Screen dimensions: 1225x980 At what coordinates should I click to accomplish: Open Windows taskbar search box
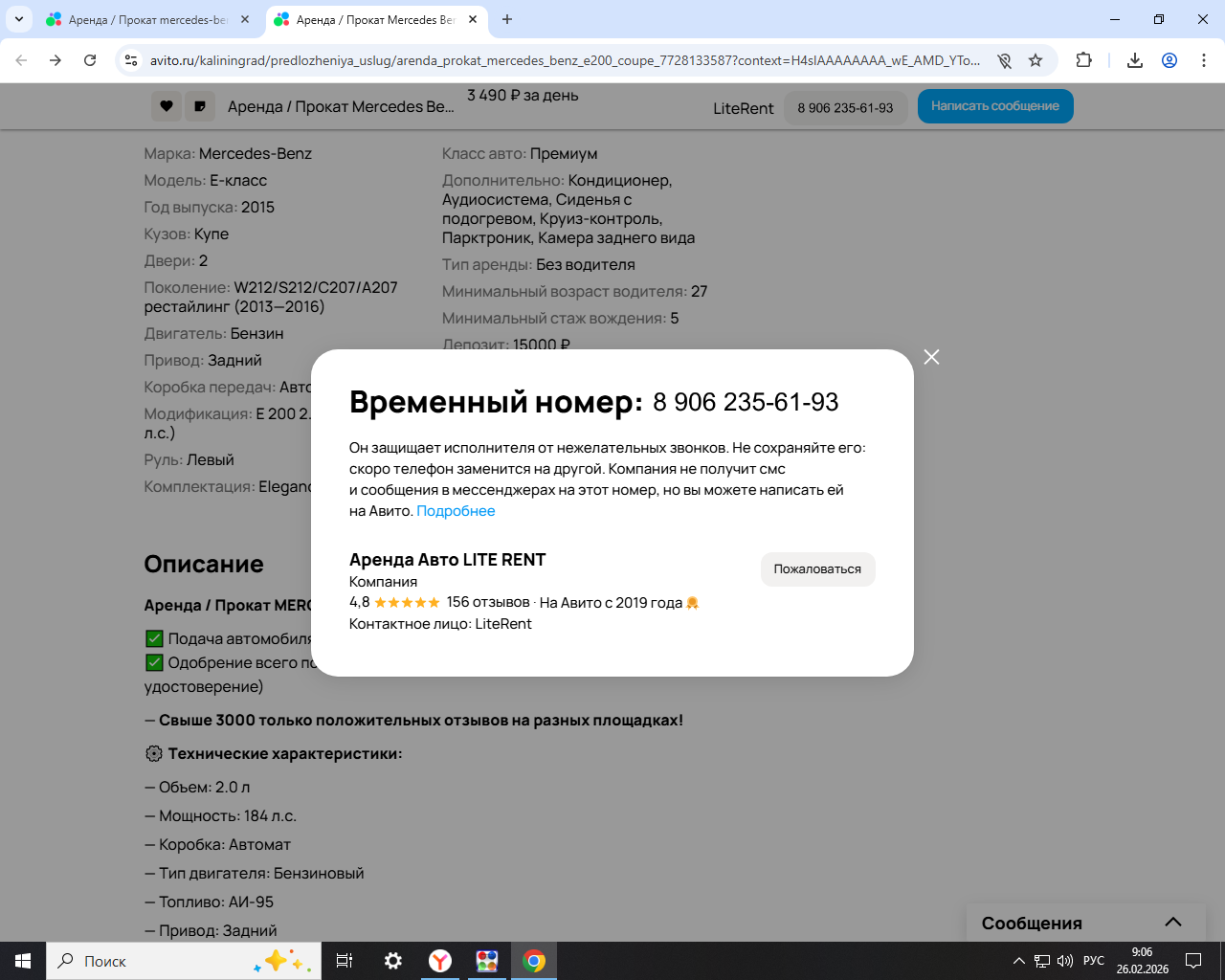pos(184,961)
